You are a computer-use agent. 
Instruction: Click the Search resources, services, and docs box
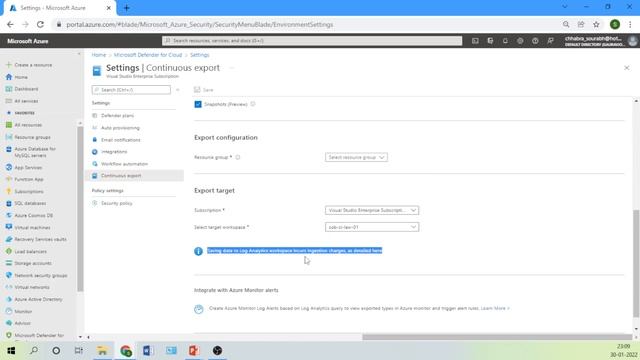point(312,41)
